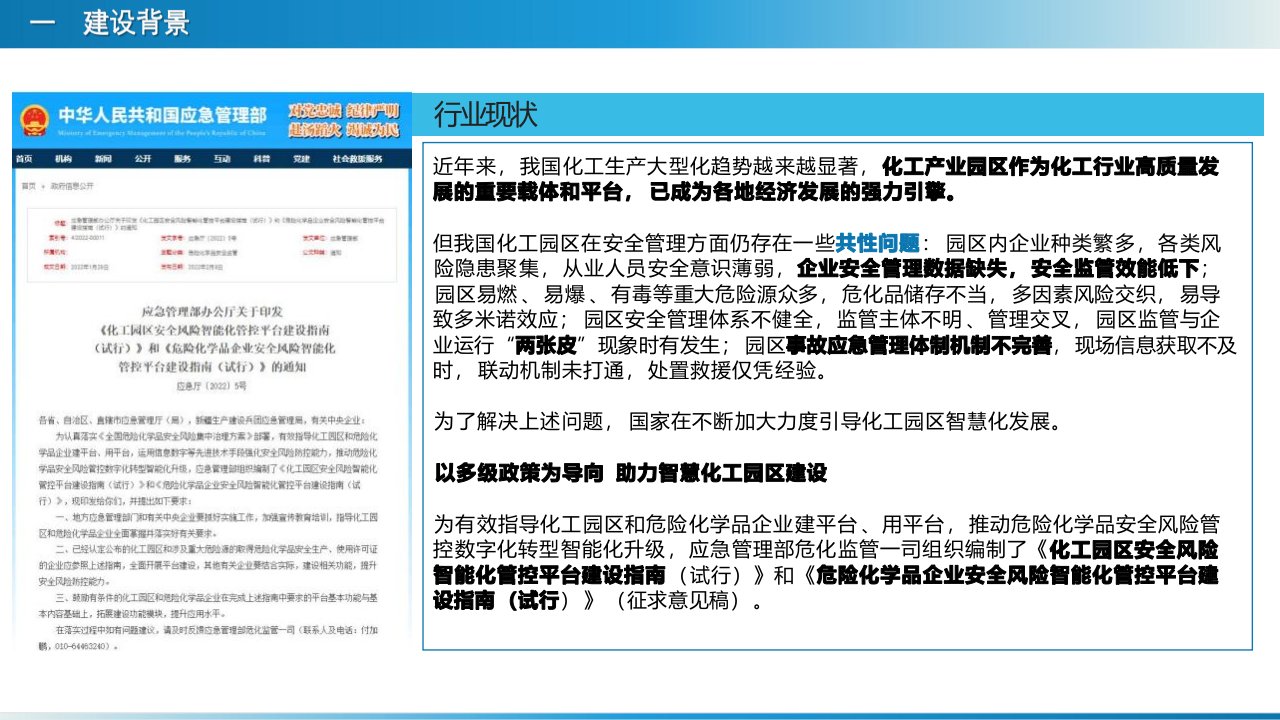Open the 新闻 navigation item
This screenshot has width=1280, height=720.
pyautogui.click(x=103, y=159)
